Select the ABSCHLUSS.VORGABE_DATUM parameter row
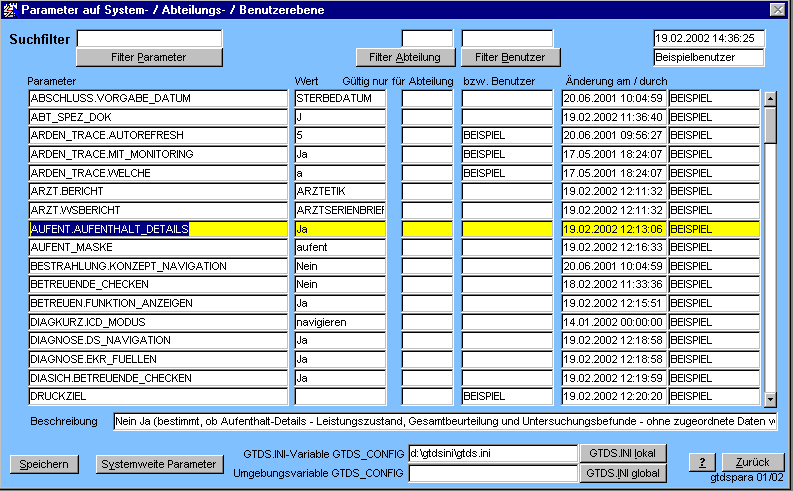 158,98
